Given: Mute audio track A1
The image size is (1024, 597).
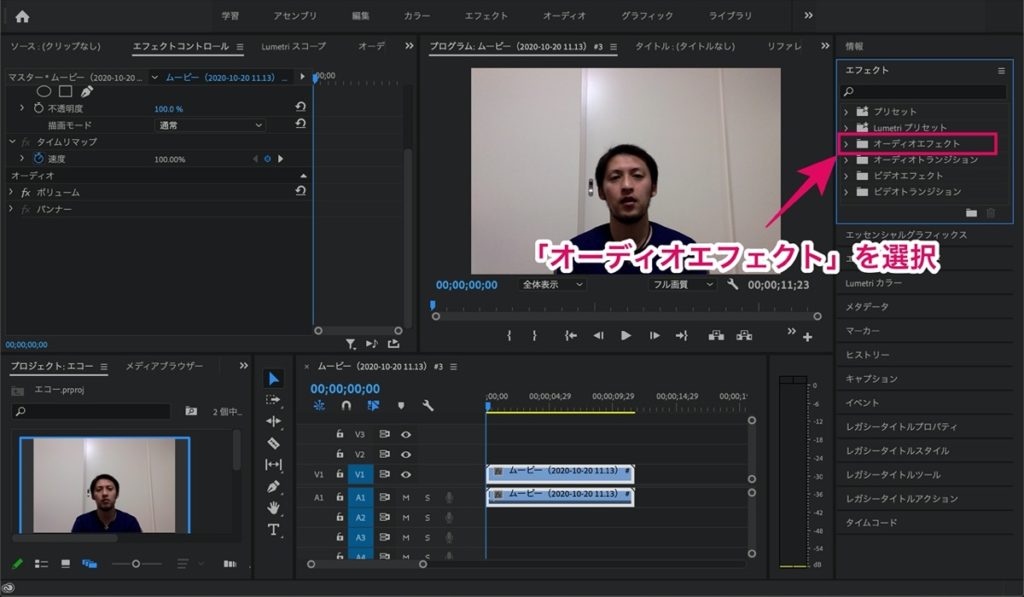Looking at the screenshot, I should click(x=406, y=498).
